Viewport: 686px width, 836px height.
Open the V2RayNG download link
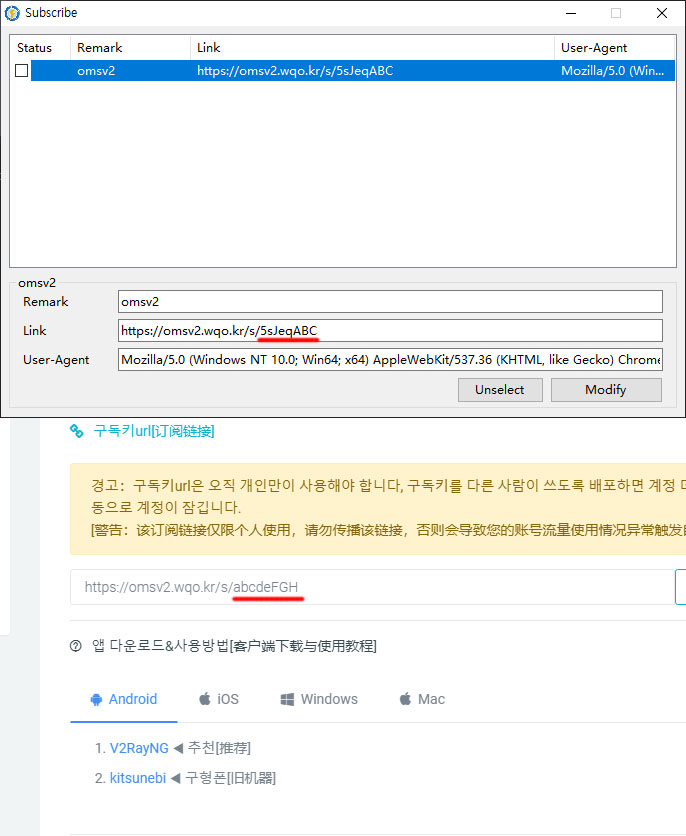[x=139, y=748]
